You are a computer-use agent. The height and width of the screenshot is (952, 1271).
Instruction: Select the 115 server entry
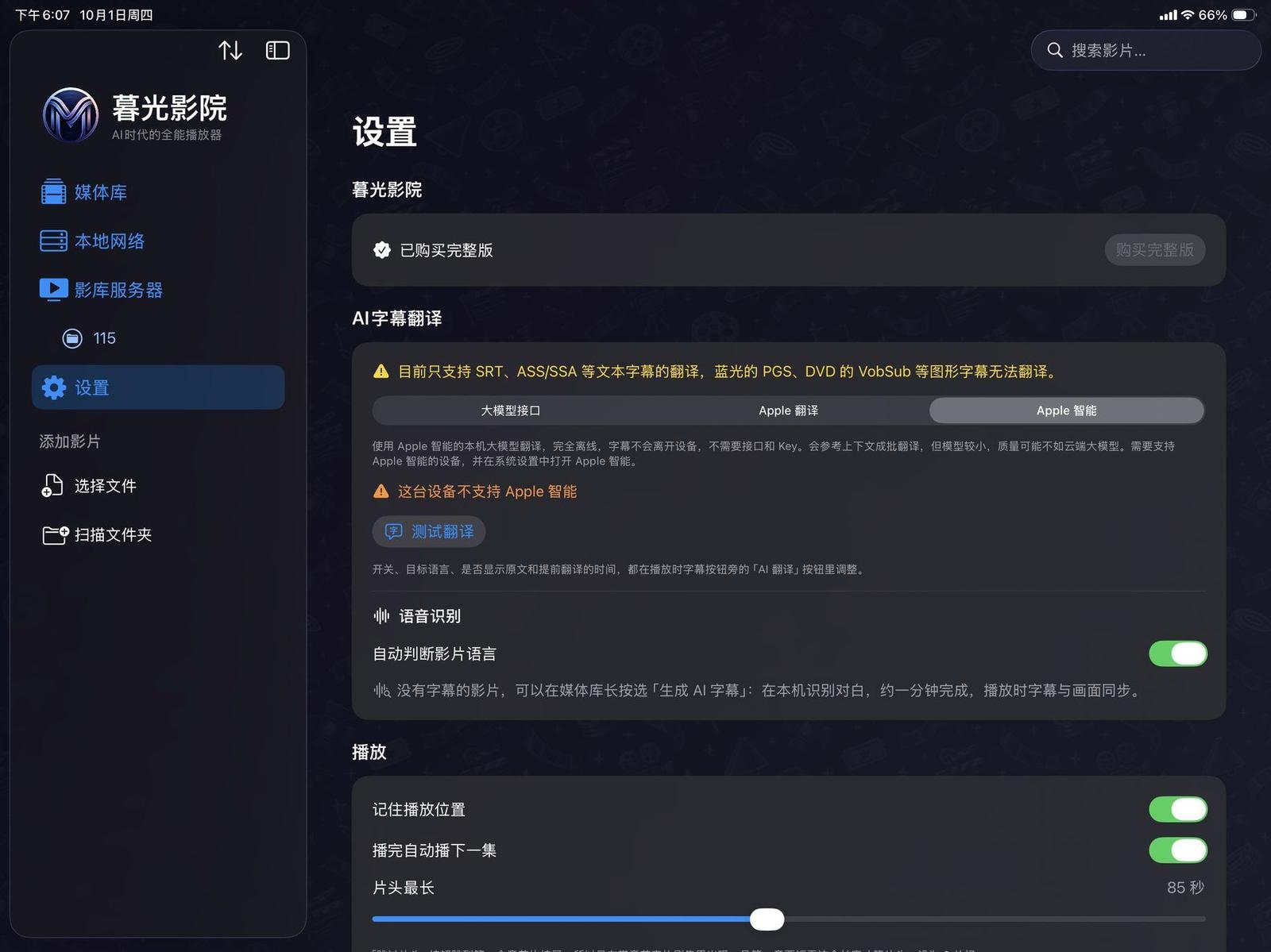pyautogui.click(x=158, y=338)
